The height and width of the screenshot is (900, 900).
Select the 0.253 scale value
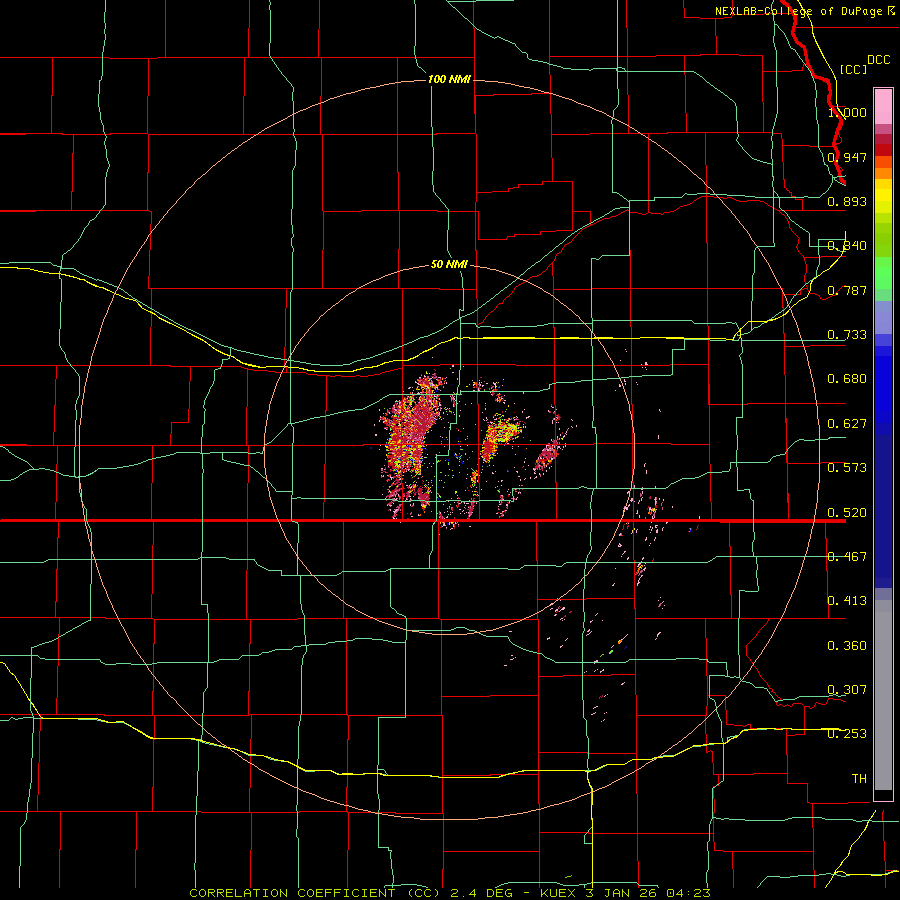point(847,734)
